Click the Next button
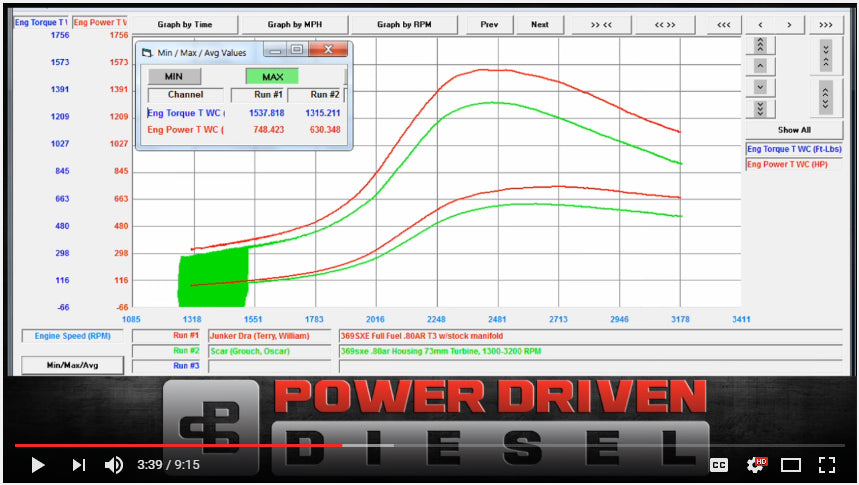 coord(540,24)
